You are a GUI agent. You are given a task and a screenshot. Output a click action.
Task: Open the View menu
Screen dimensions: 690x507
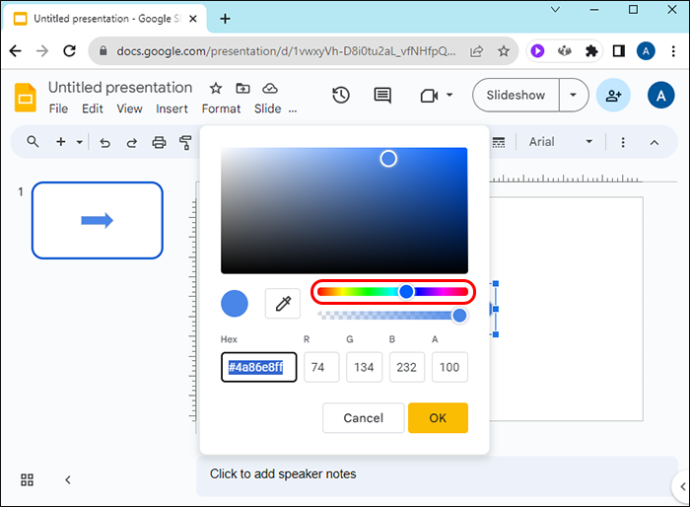tap(129, 109)
